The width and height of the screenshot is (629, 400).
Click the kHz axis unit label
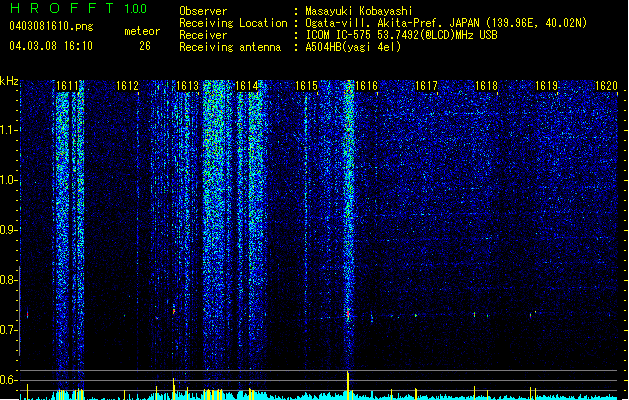9,81
